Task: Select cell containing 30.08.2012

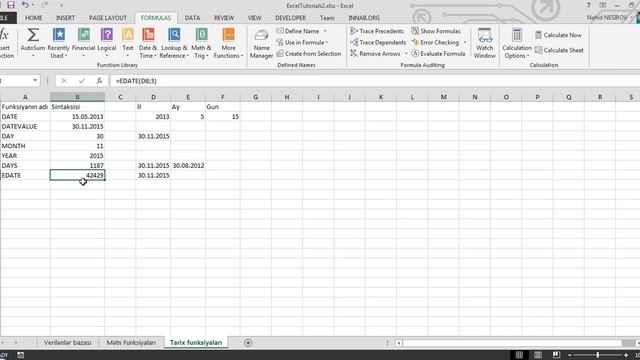Action: click(x=188, y=166)
